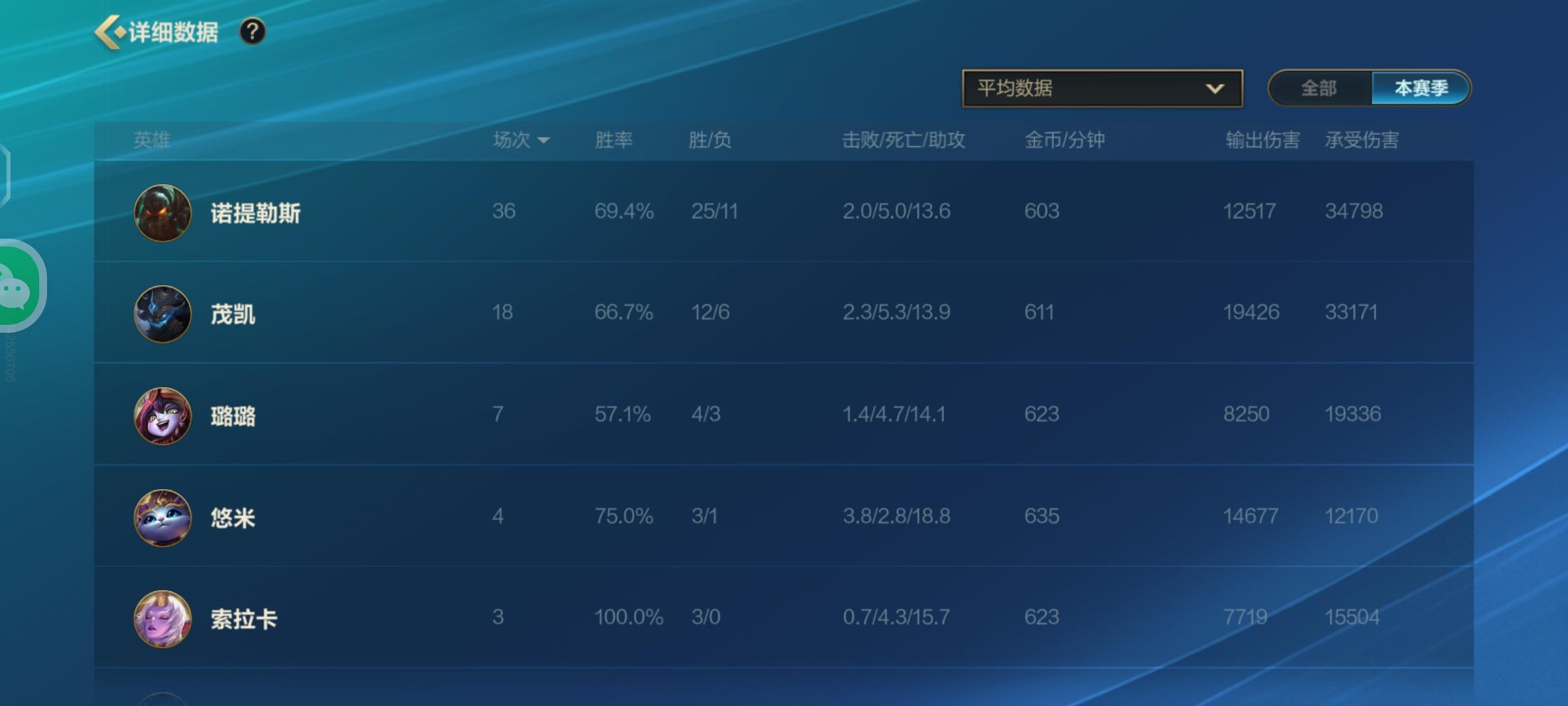Click the gold per minute value 635
This screenshot has width=1568, height=706.
(x=1042, y=516)
